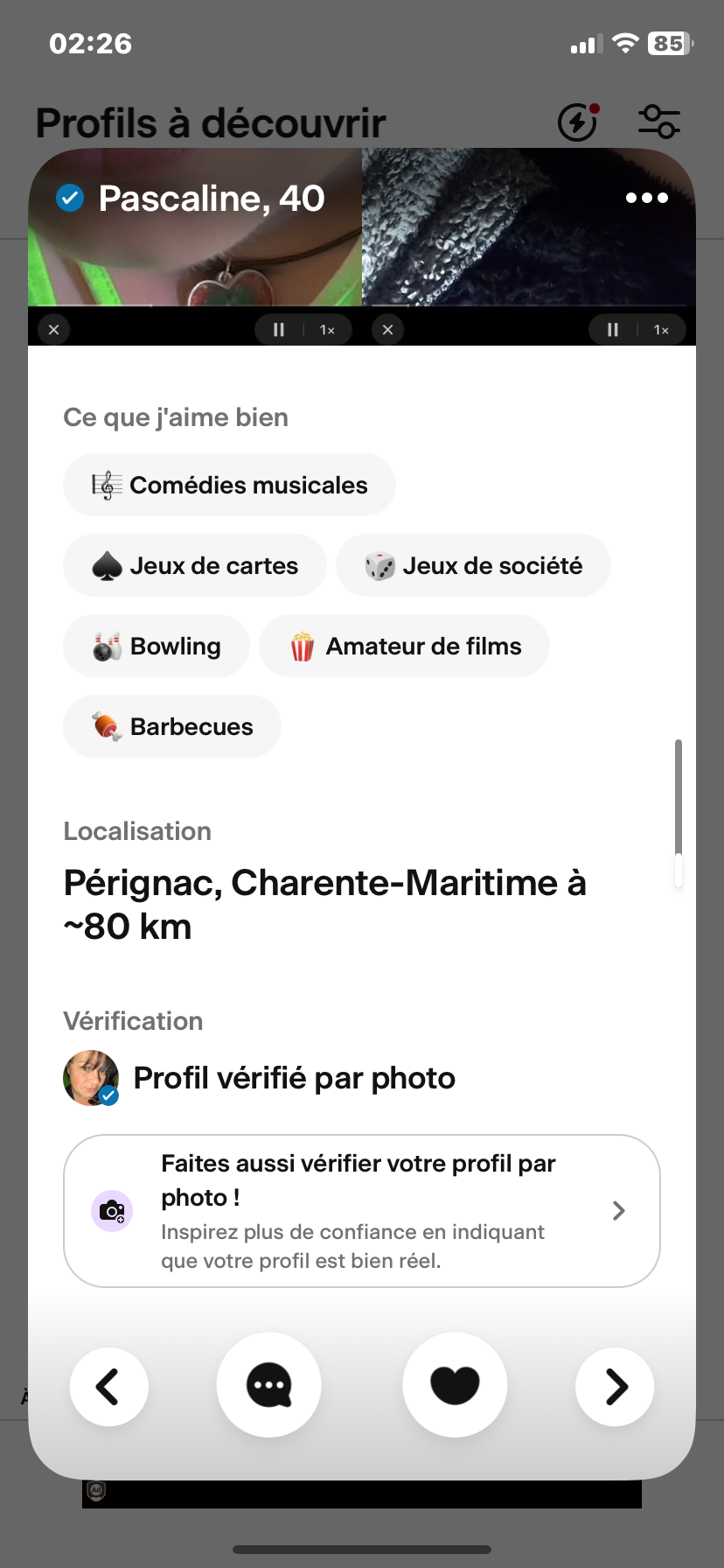Tap the verified profile photo thumbnail
Image resolution: width=724 pixels, height=1568 pixels.
(91, 1078)
